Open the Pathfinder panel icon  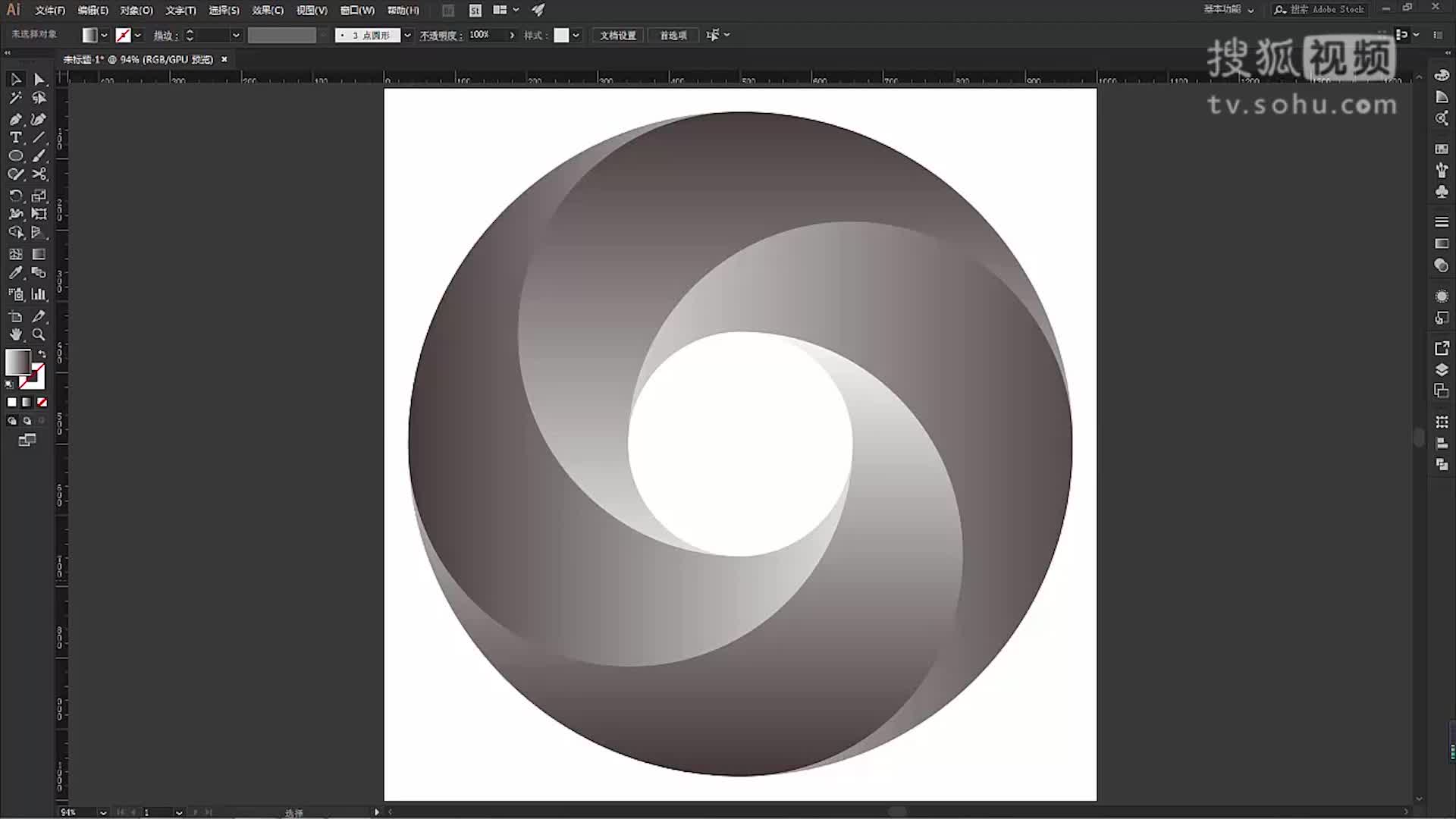(x=1442, y=465)
